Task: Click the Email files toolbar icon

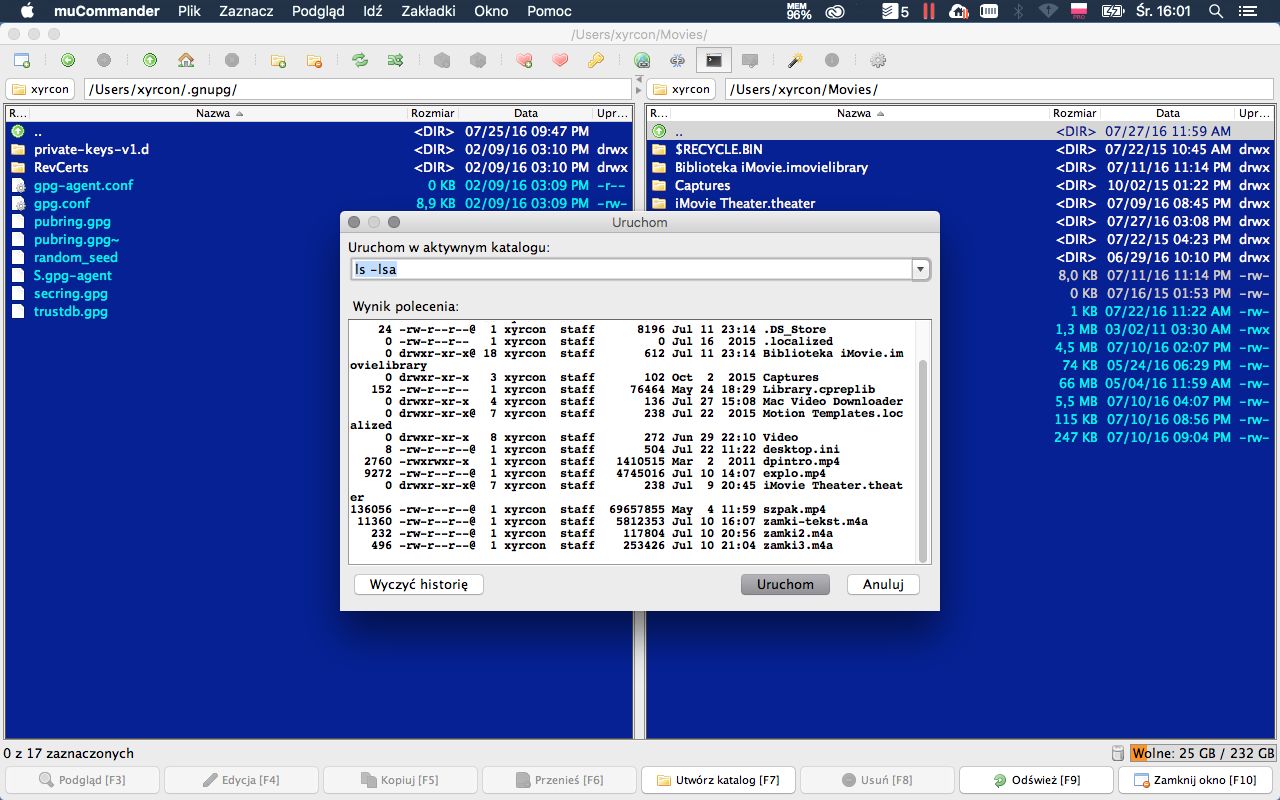Action: point(750,60)
